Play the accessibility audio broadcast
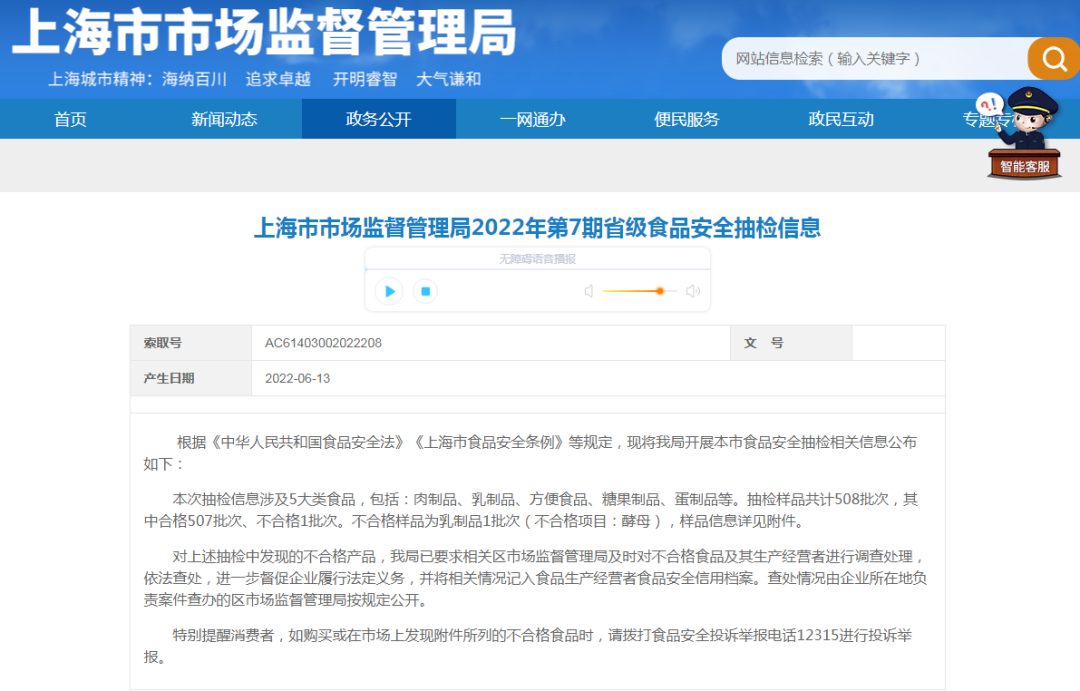 pos(389,291)
